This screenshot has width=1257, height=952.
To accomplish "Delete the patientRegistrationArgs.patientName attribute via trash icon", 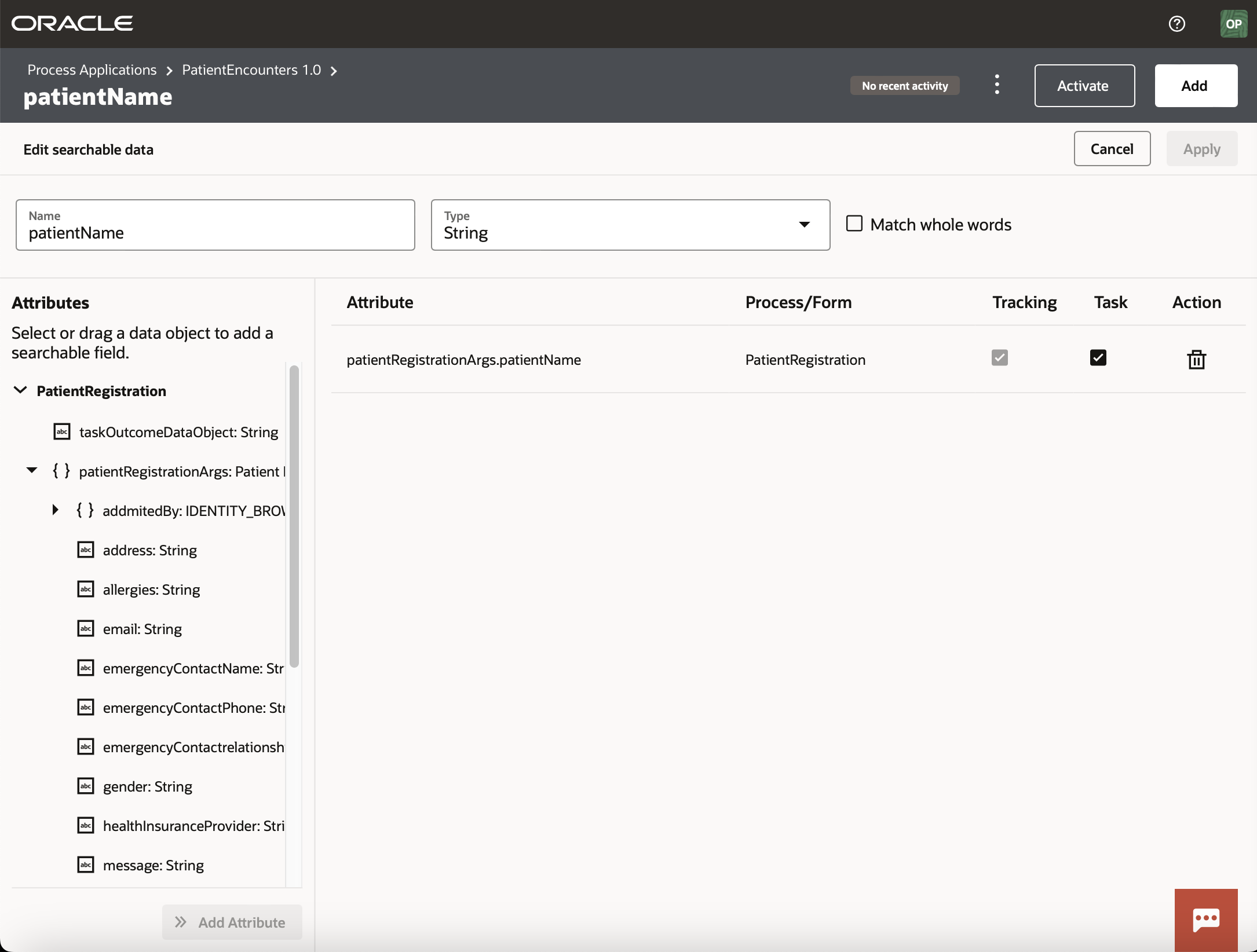I will coord(1197,359).
